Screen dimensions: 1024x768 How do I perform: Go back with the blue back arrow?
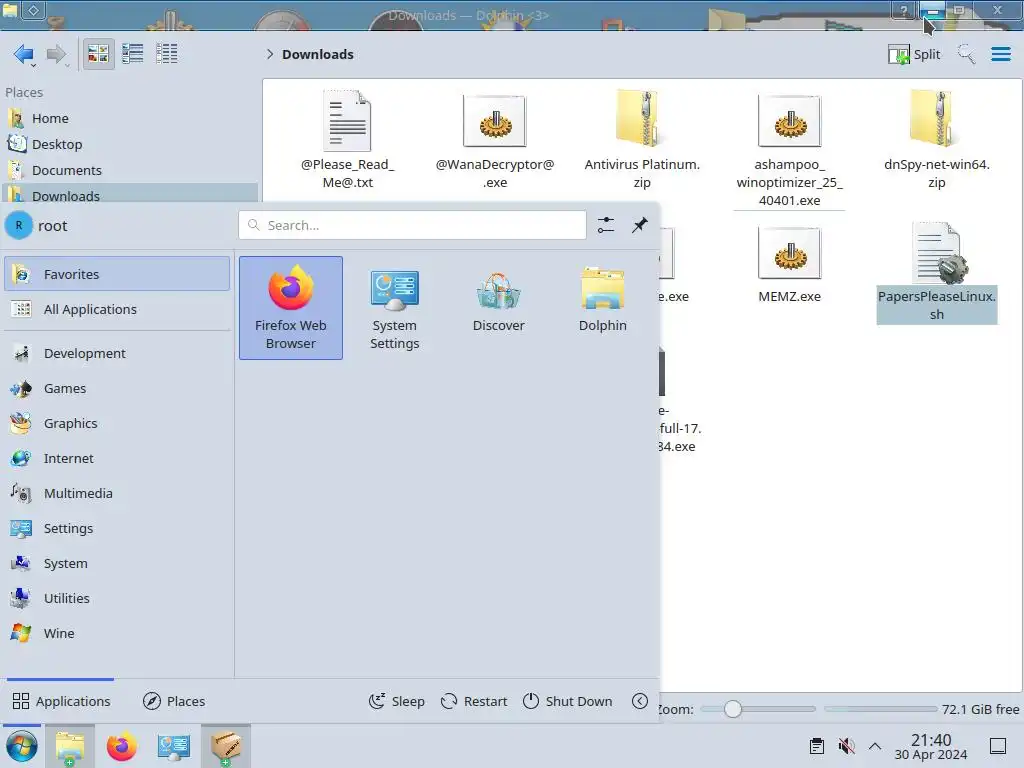tap(24, 54)
